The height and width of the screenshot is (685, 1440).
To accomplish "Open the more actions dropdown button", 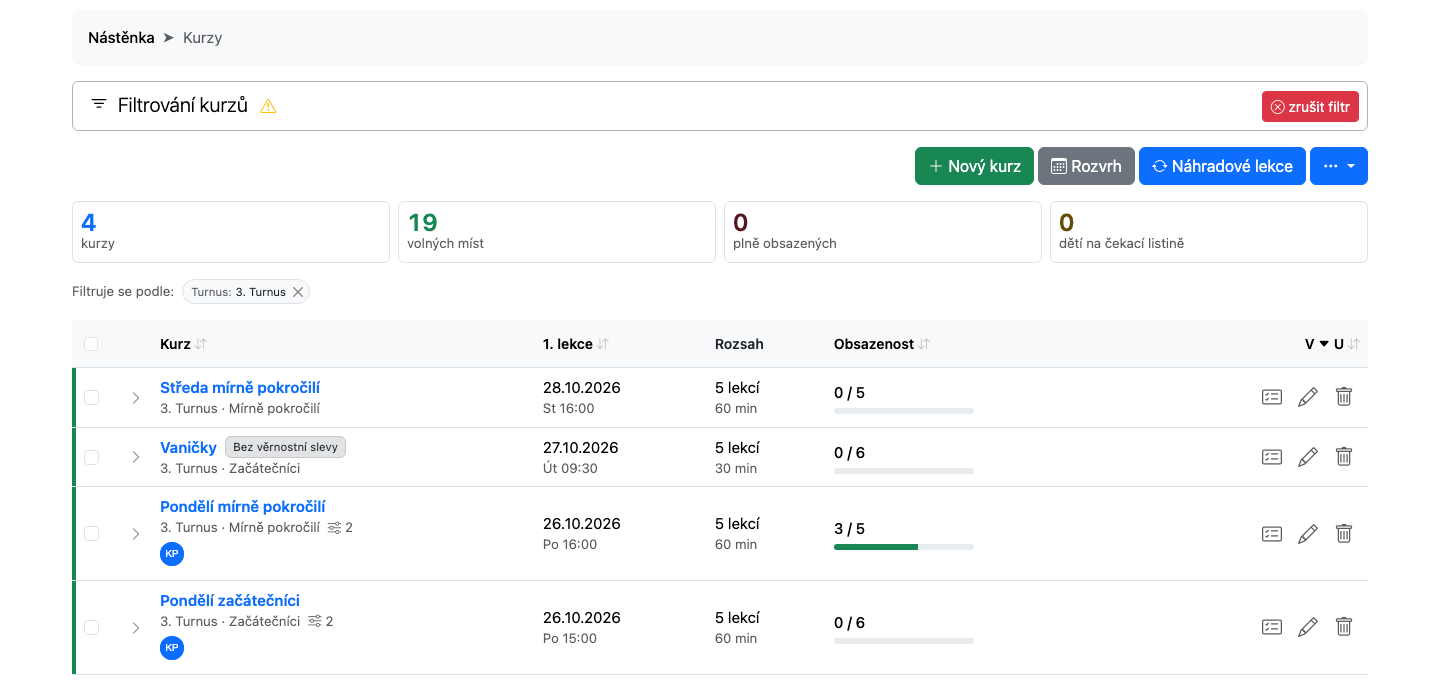I will click(x=1339, y=166).
